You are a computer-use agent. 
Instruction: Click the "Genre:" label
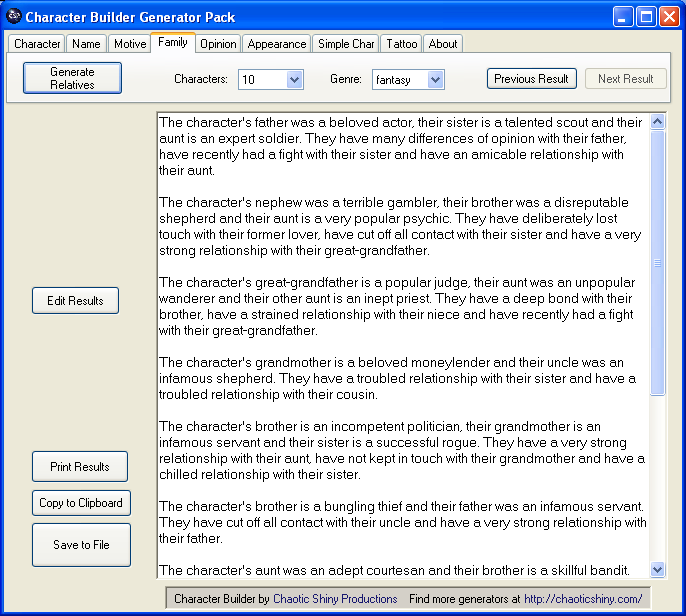click(x=346, y=79)
